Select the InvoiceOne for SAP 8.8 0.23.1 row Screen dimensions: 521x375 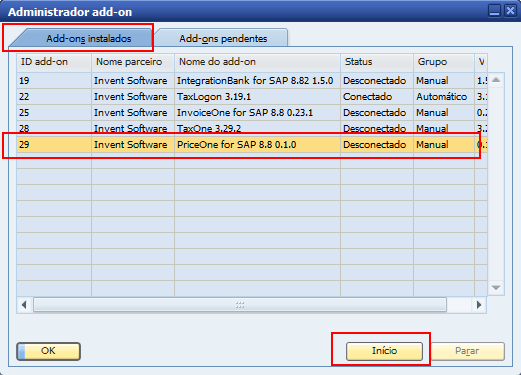tap(252, 113)
